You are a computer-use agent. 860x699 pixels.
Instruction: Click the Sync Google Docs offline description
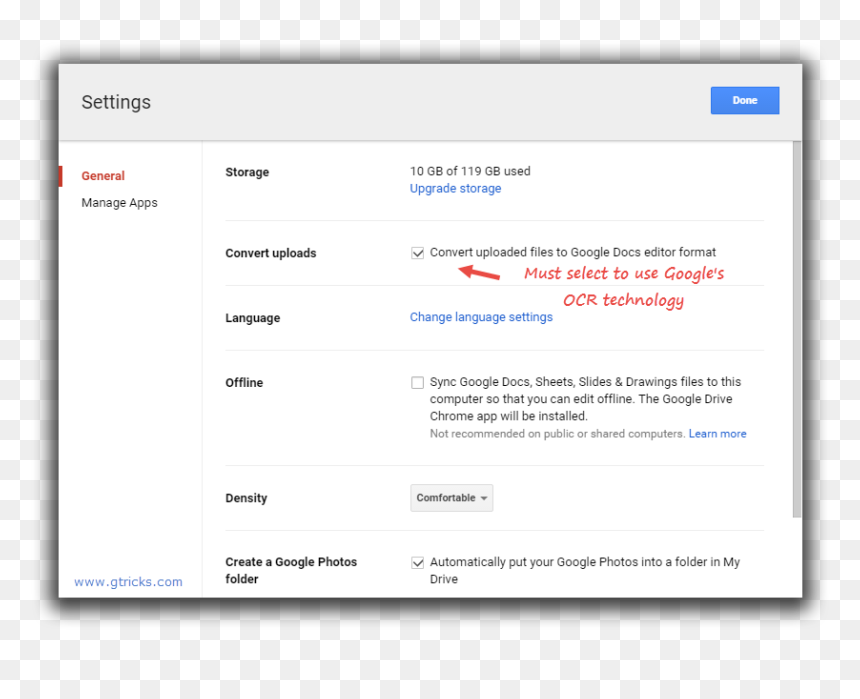click(x=585, y=399)
